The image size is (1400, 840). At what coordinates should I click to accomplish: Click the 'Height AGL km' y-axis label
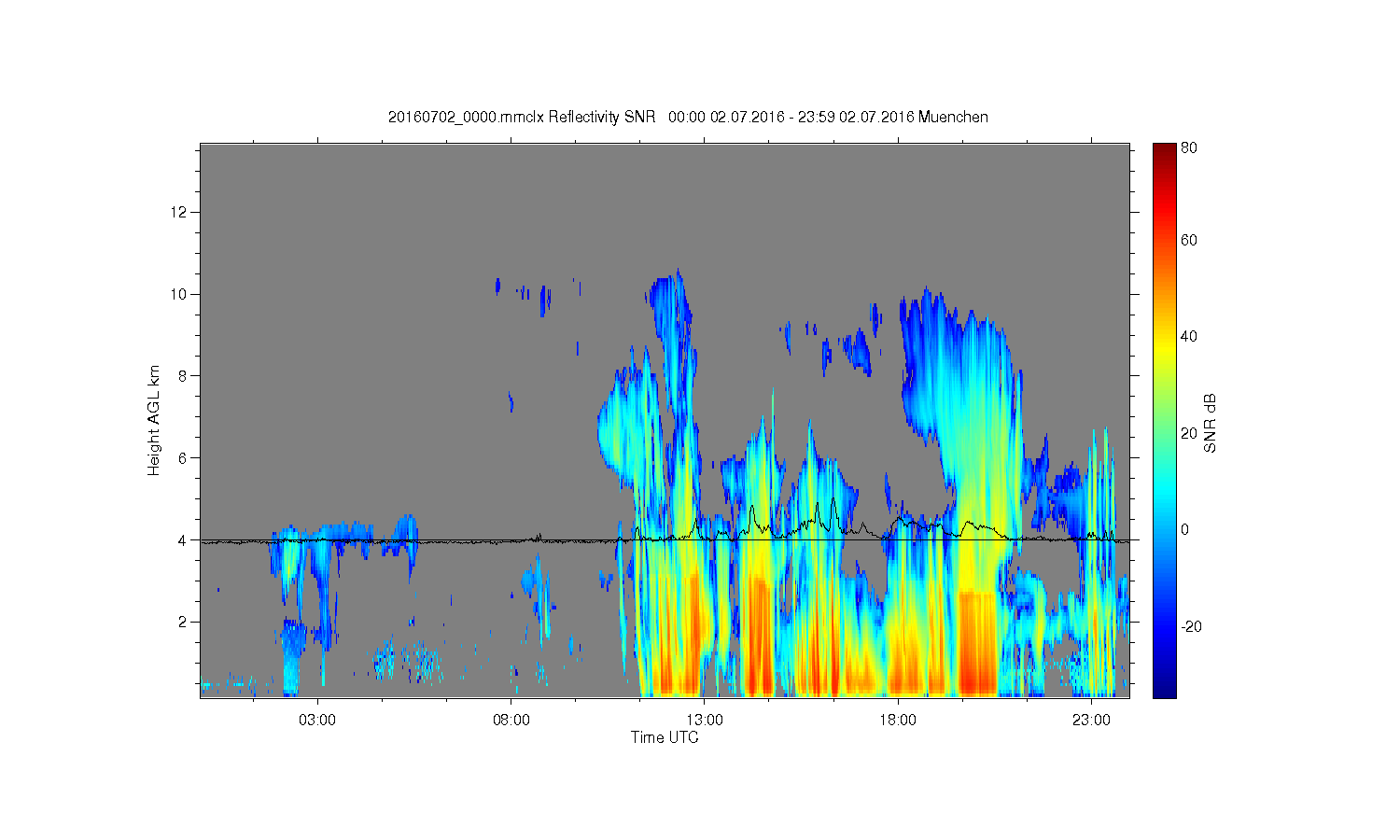coord(154,420)
